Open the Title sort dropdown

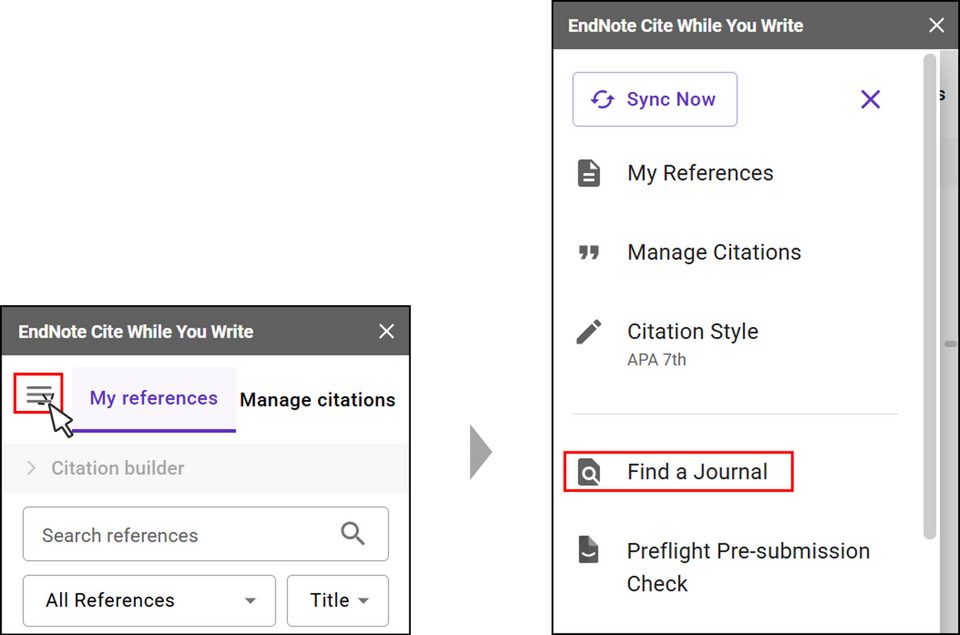click(x=338, y=601)
